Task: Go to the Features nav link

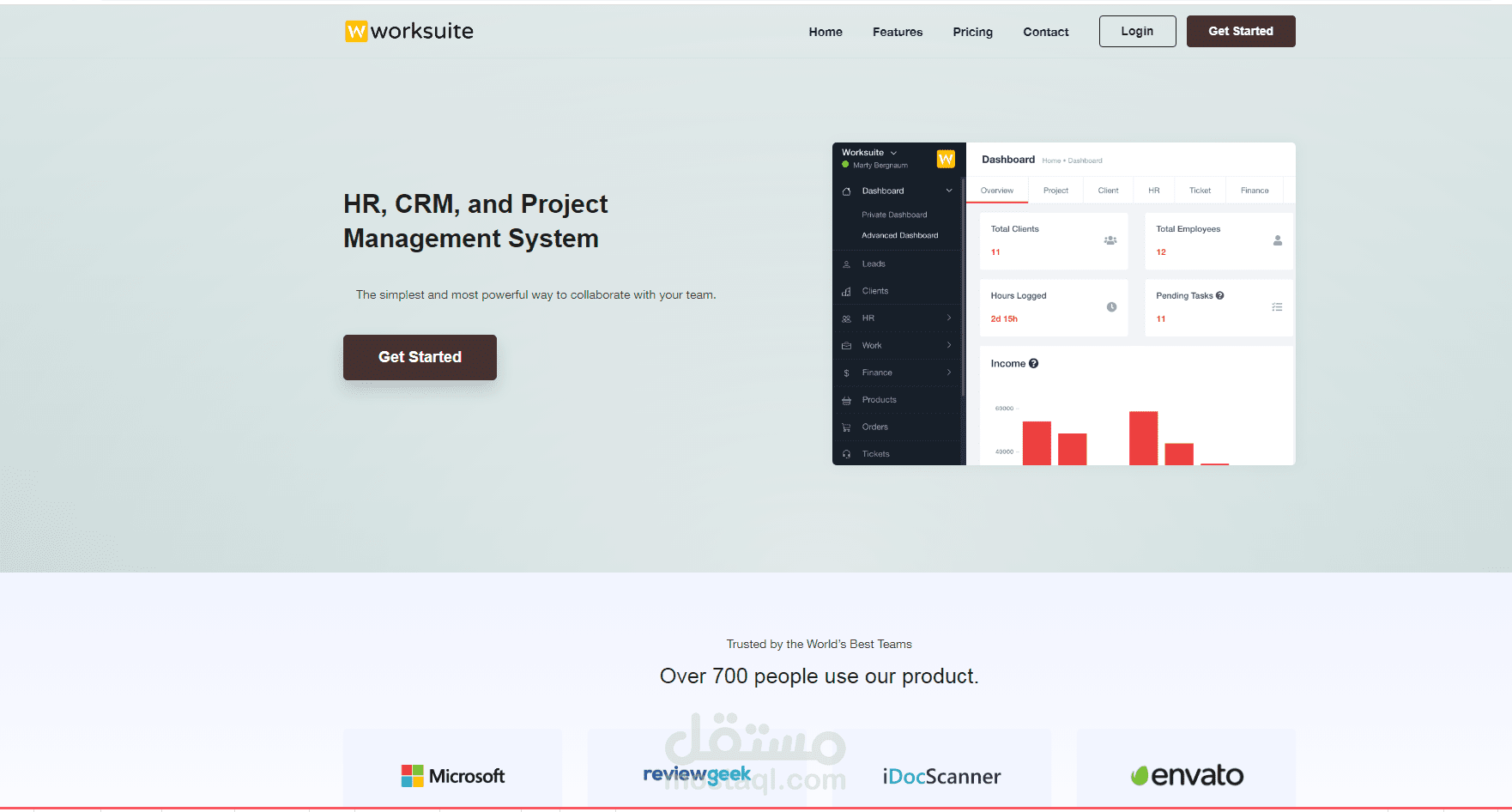Action: click(898, 32)
